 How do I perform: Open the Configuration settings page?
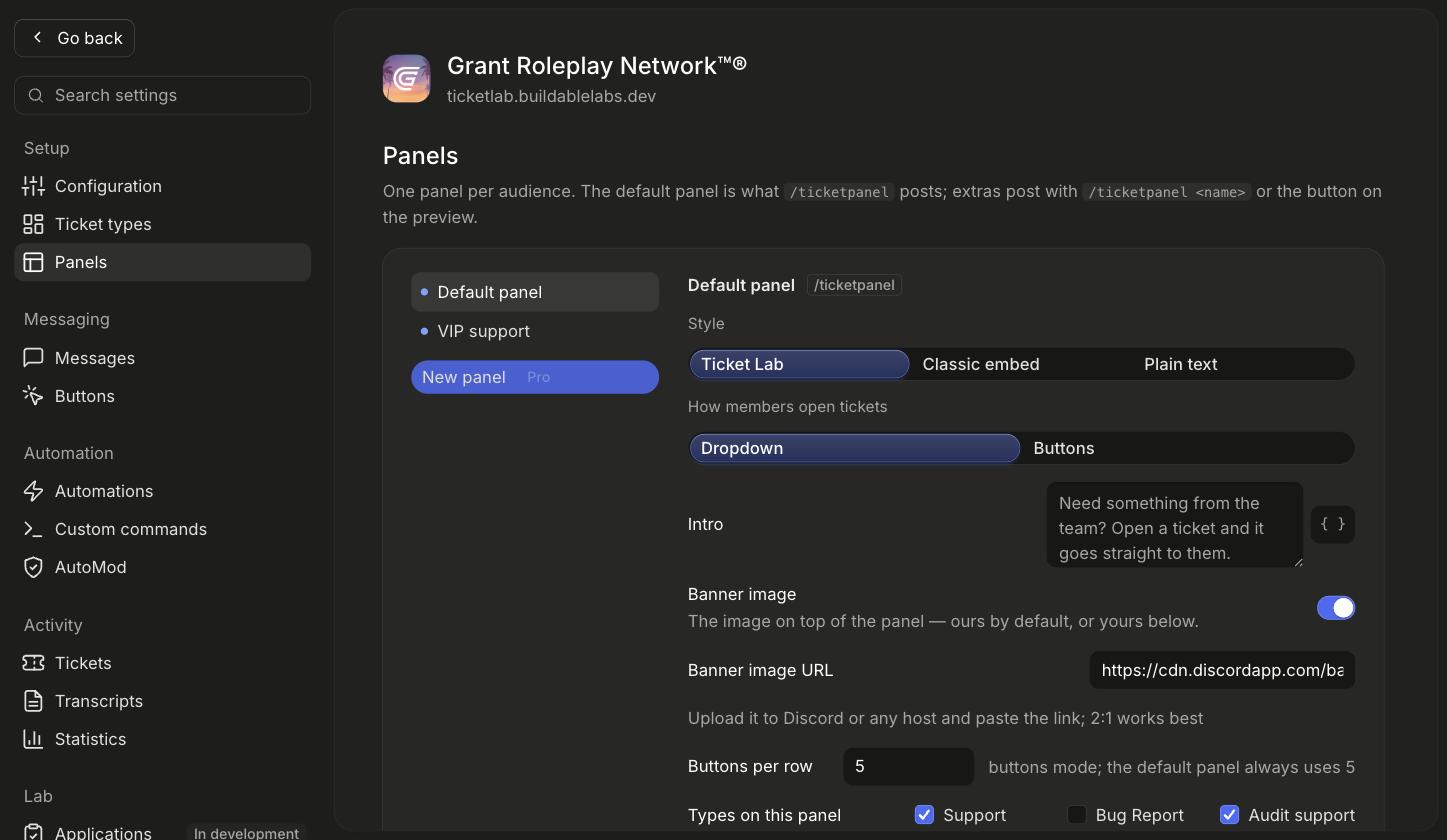click(x=162, y=186)
